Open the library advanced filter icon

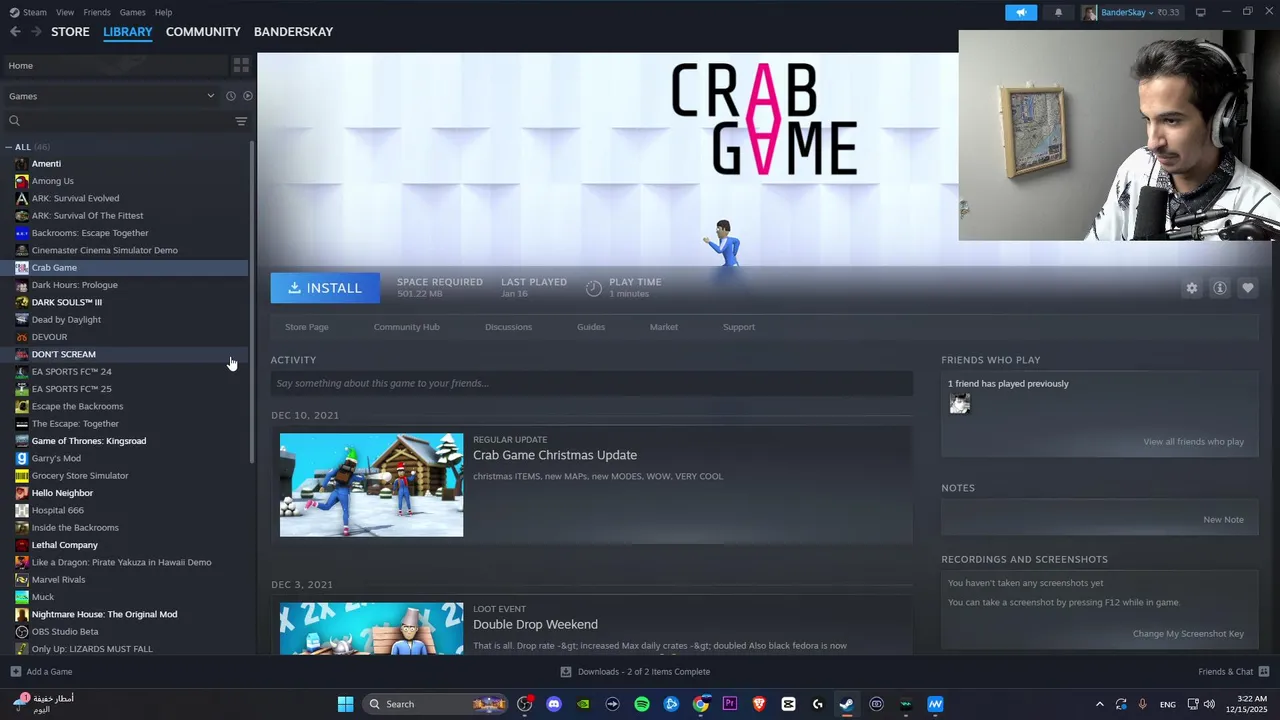pyautogui.click(x=241, y=121)
